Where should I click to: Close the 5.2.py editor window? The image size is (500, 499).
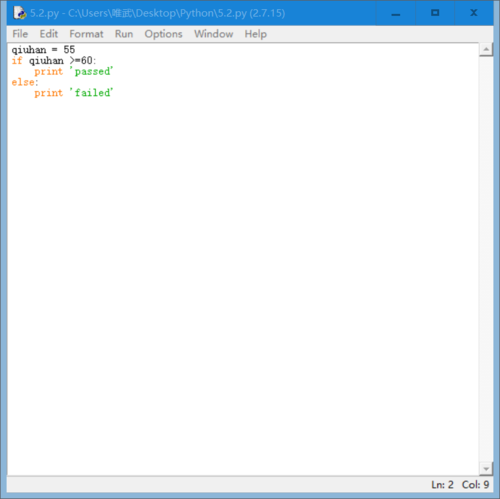pos(474,13)
